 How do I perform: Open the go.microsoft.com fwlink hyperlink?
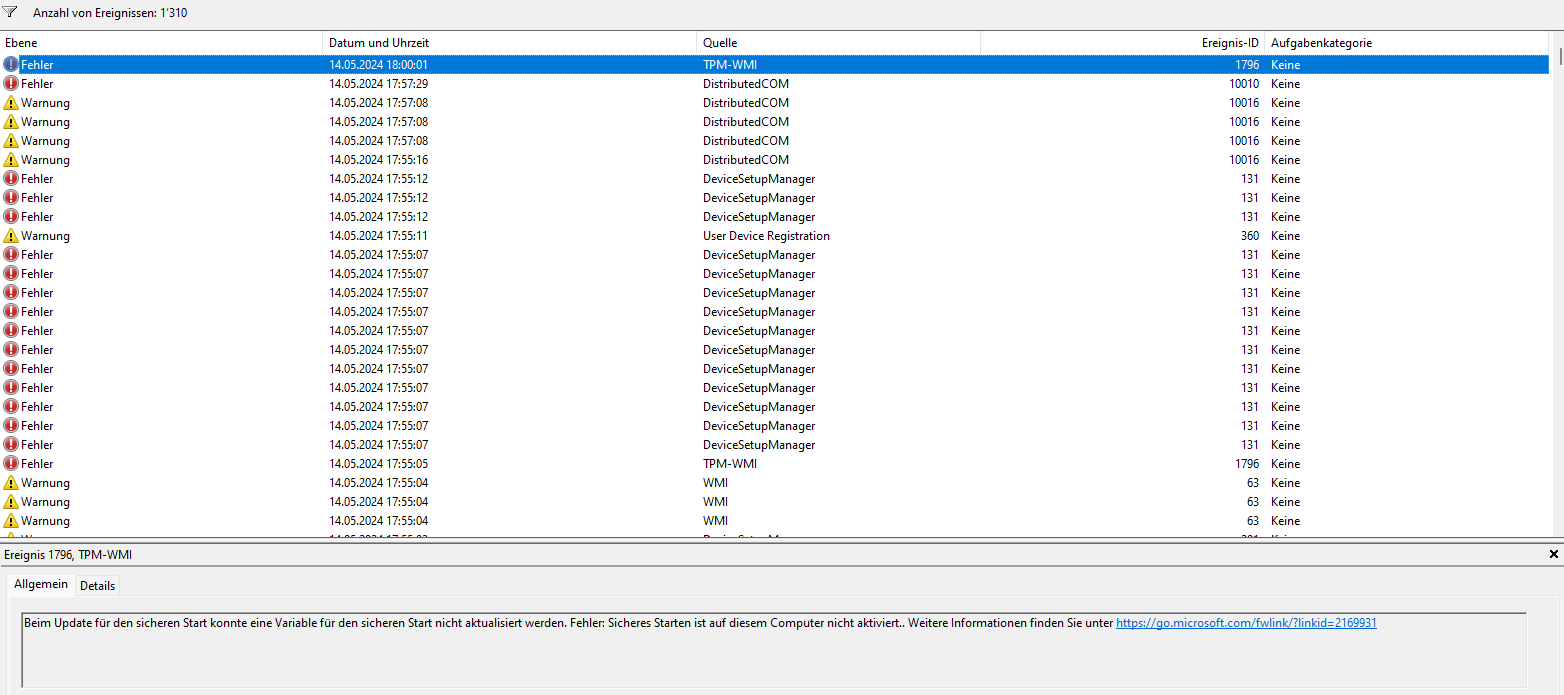(x=1246, y=622)
